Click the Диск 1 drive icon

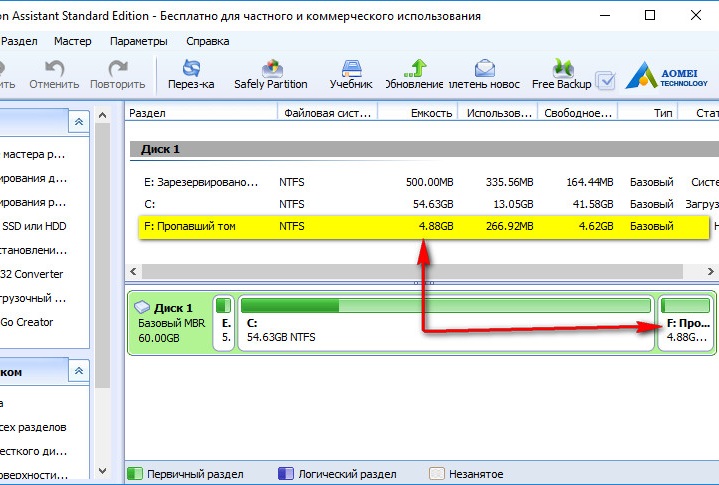click(x=142, y=307)
